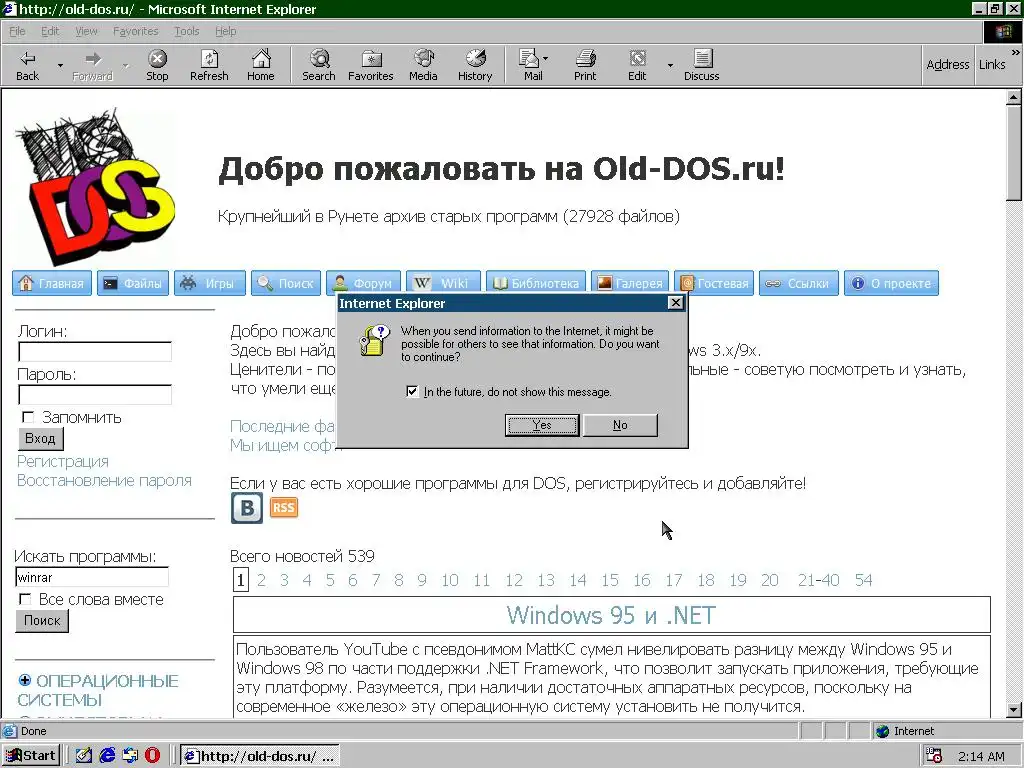
Task: Go to the Home page
Action: pos(261,65)
